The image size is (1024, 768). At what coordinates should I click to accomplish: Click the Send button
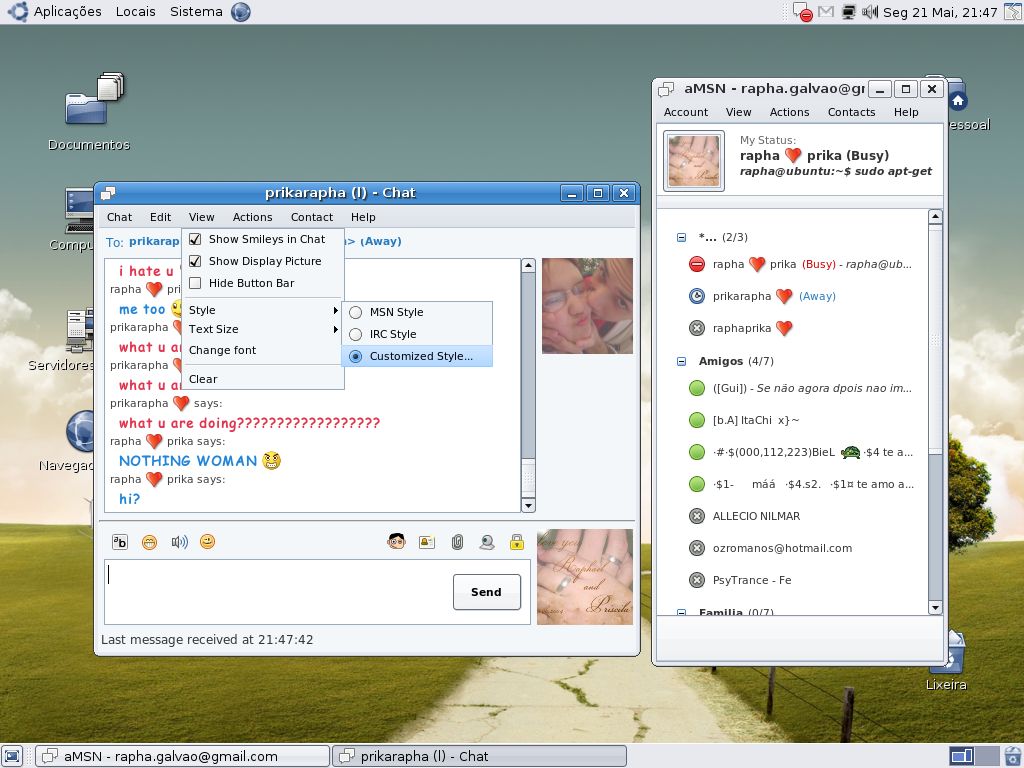pyautogui.click(x=487, y=592)
